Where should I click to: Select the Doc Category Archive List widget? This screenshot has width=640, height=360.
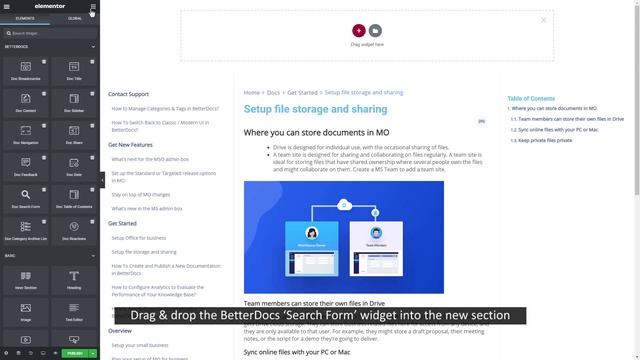(x=26, y=231)
